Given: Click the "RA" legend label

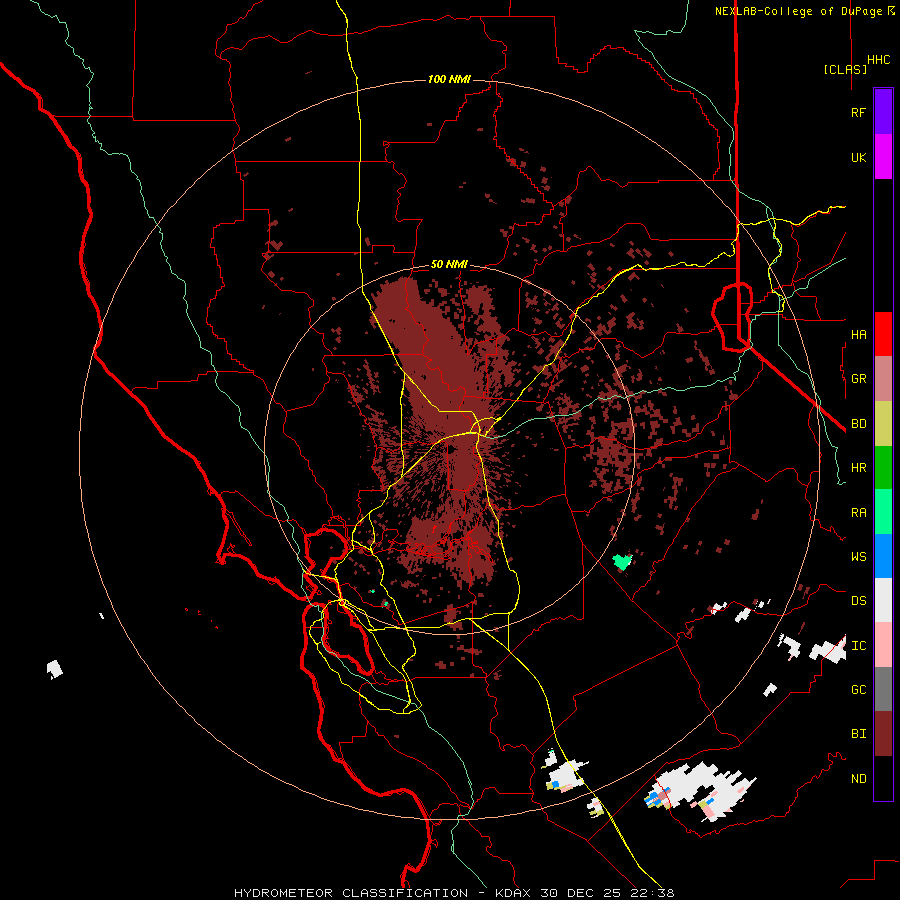Looking at the screenshot, I should pyautogui.click(x=859, y=513).
